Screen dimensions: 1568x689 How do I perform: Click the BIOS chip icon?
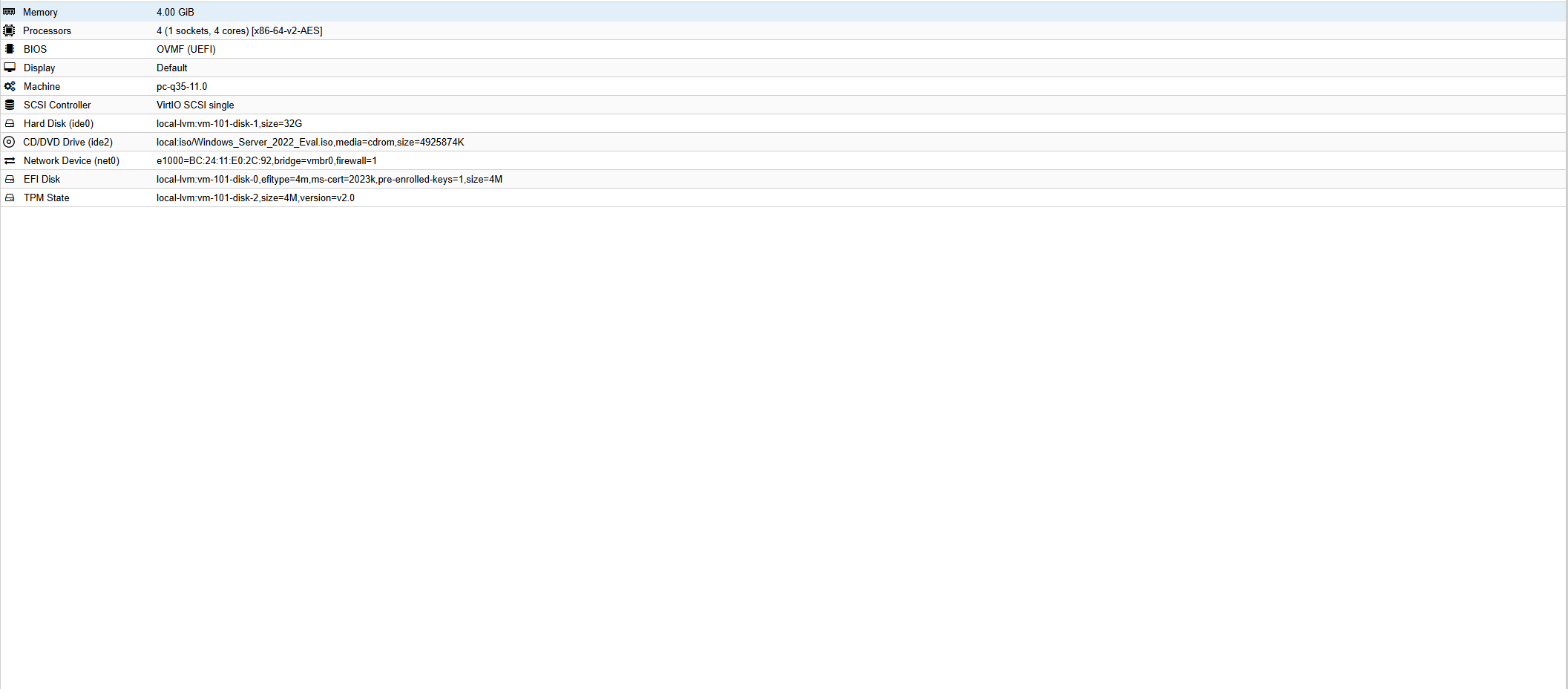pos(9,49)
